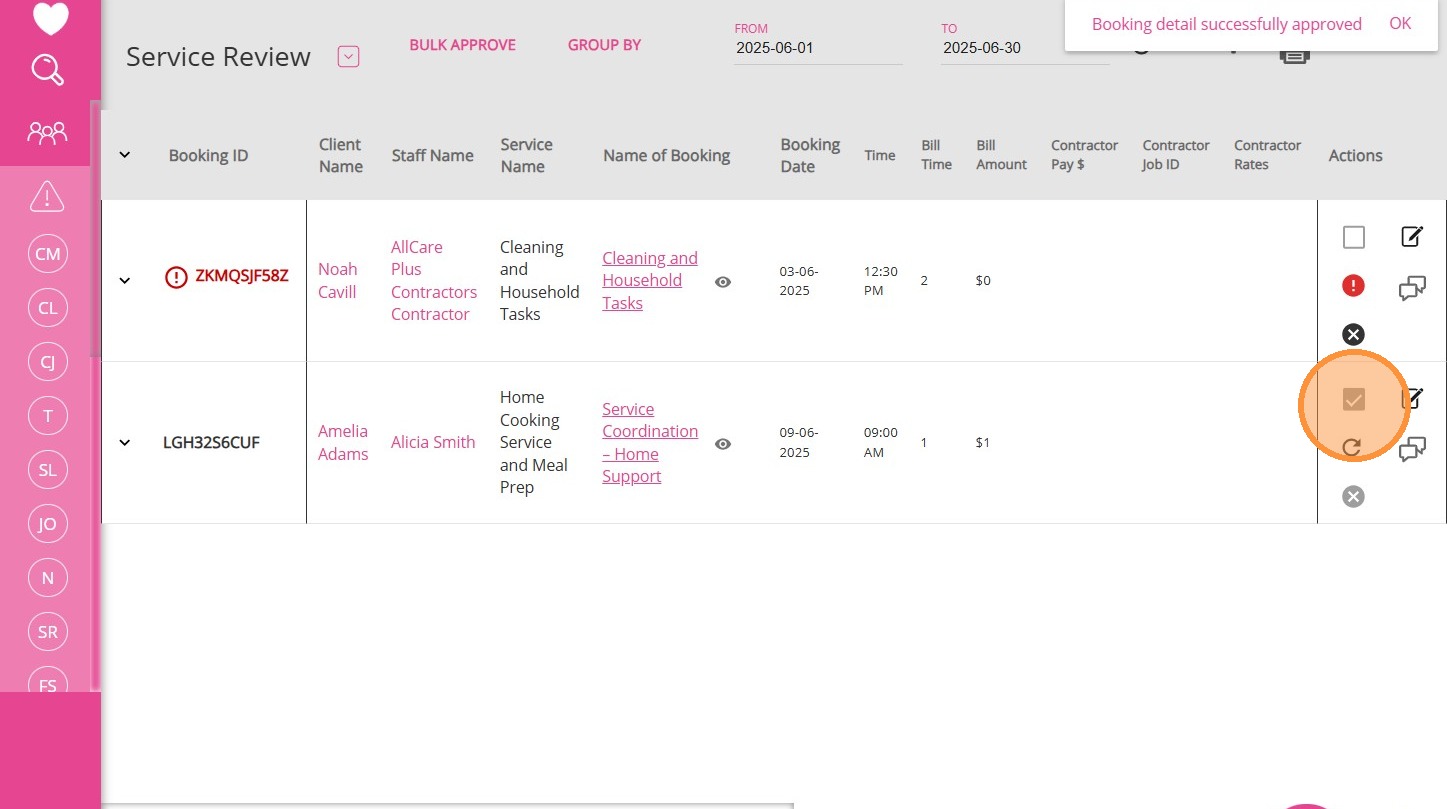The width and height of the screenshot is (1447, 809).
Task: Expand row for booking ZKMQSJF58Z
Action: [x=125, y=281]
